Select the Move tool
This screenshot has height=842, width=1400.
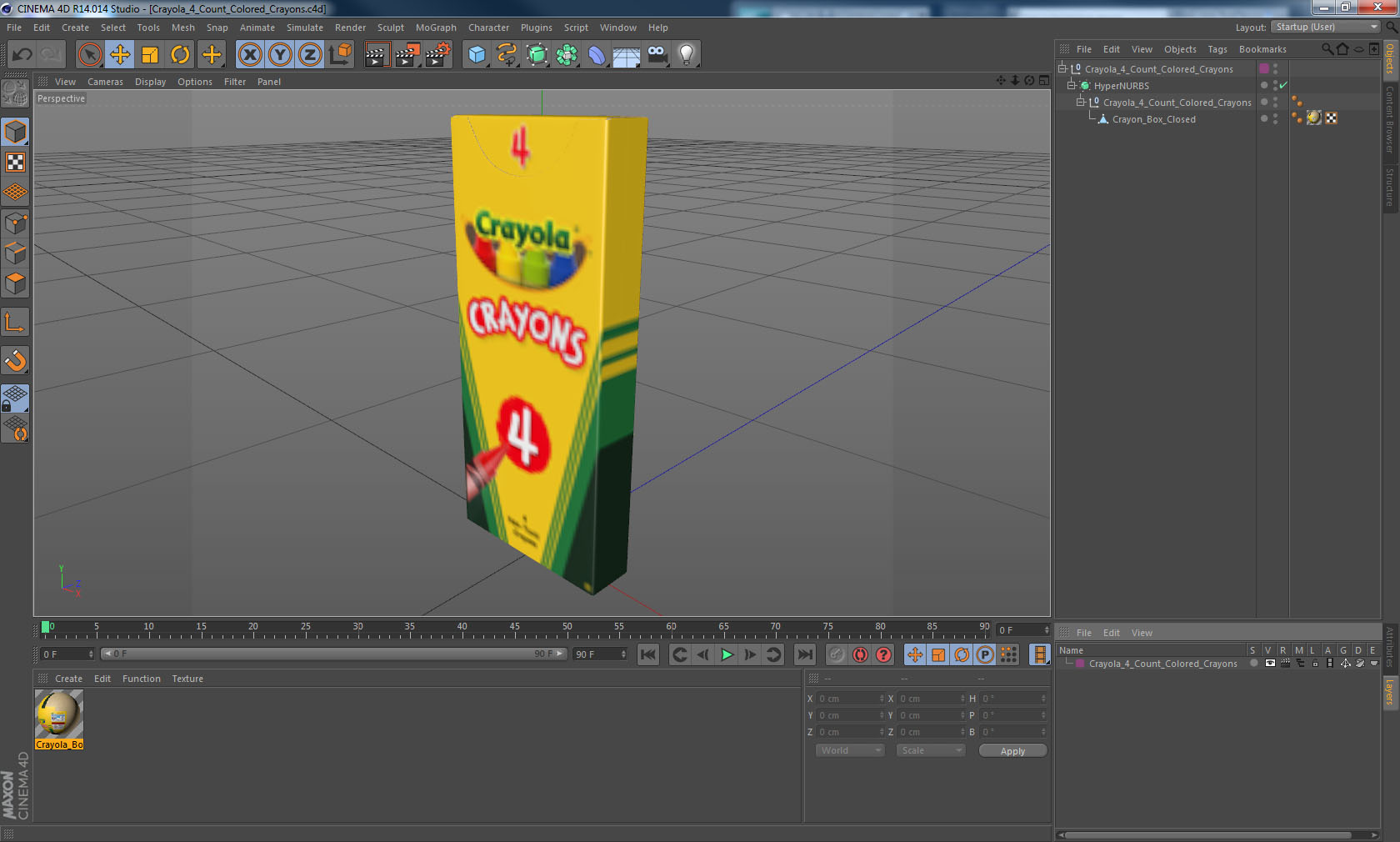tap(120, 55)
